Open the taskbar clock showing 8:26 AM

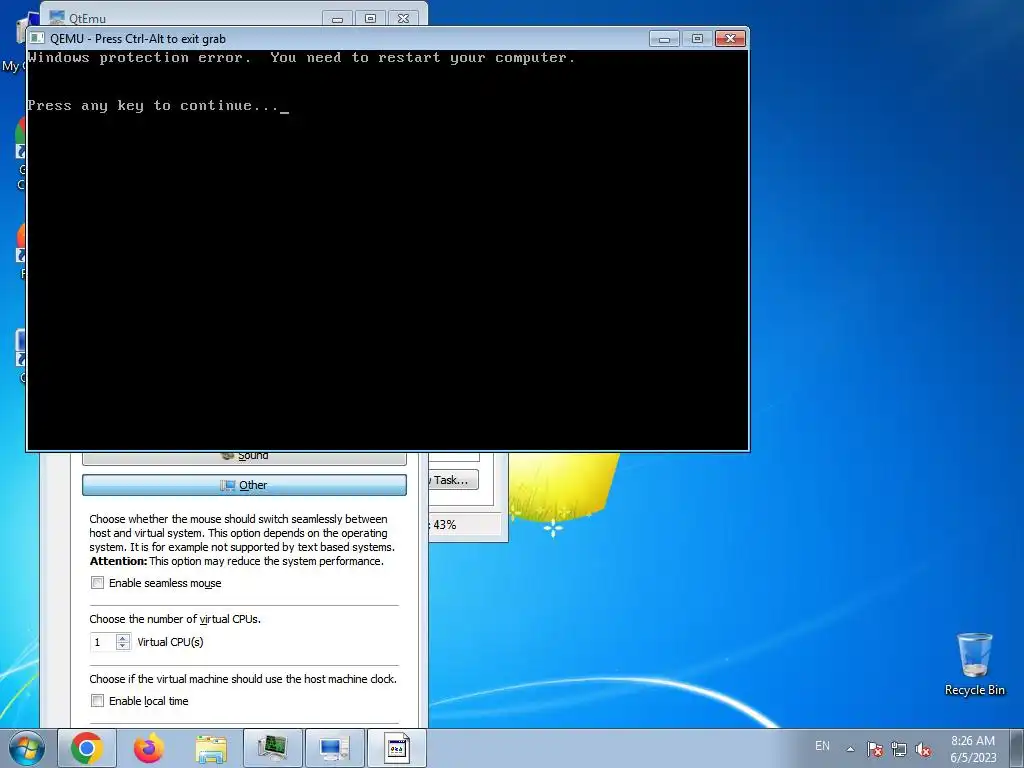point(973,748)
